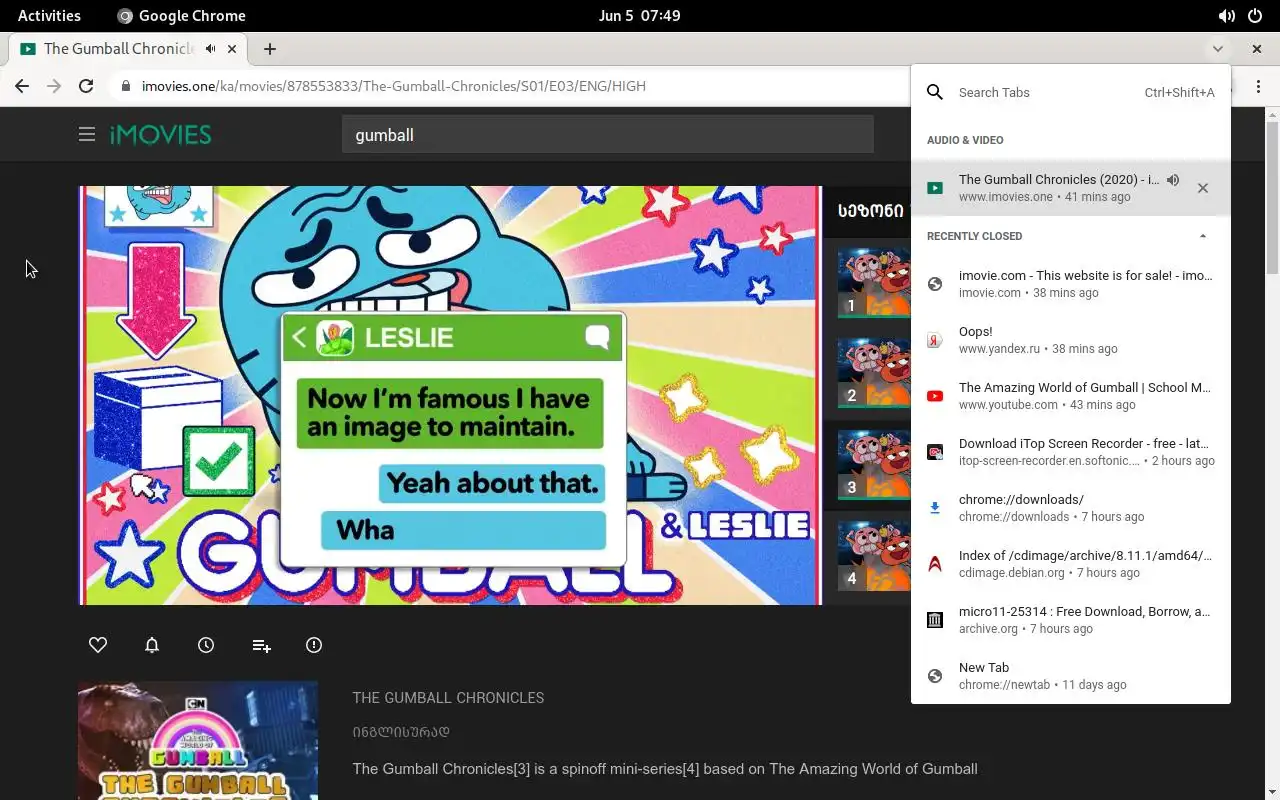1280x800 pixels.
Task: Click the download arrow favicon for chrome://downloads
Action: [935, 508]
